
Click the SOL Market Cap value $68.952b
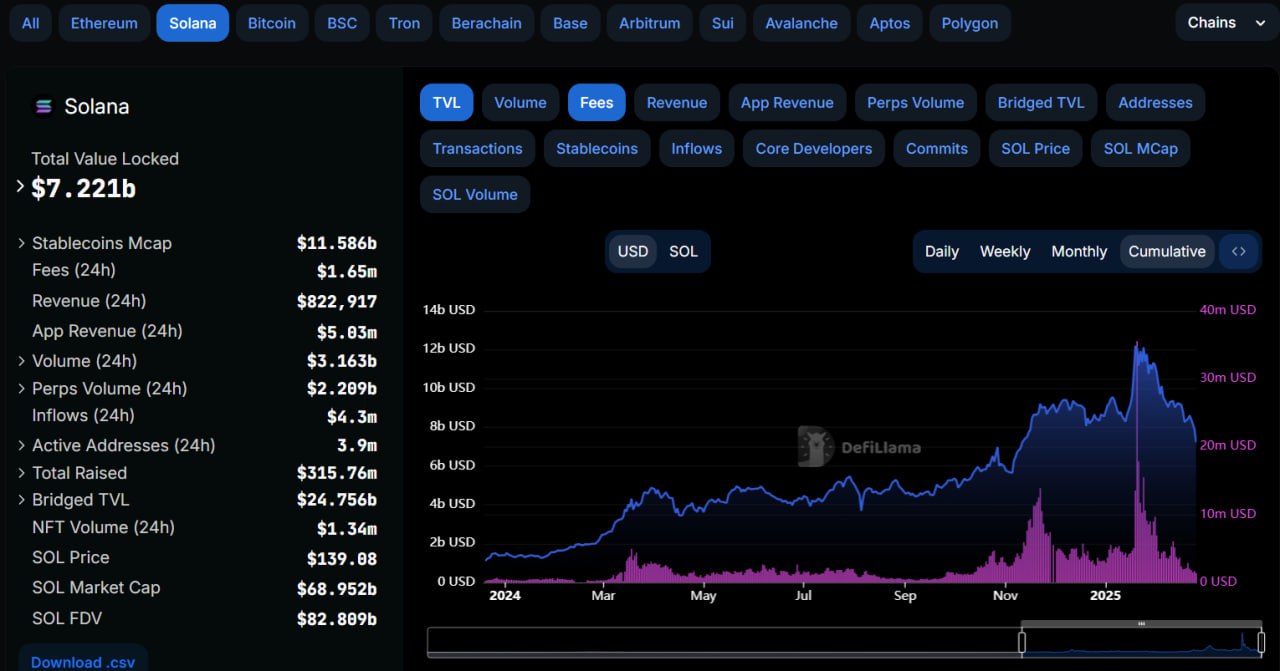coord(337,588)
